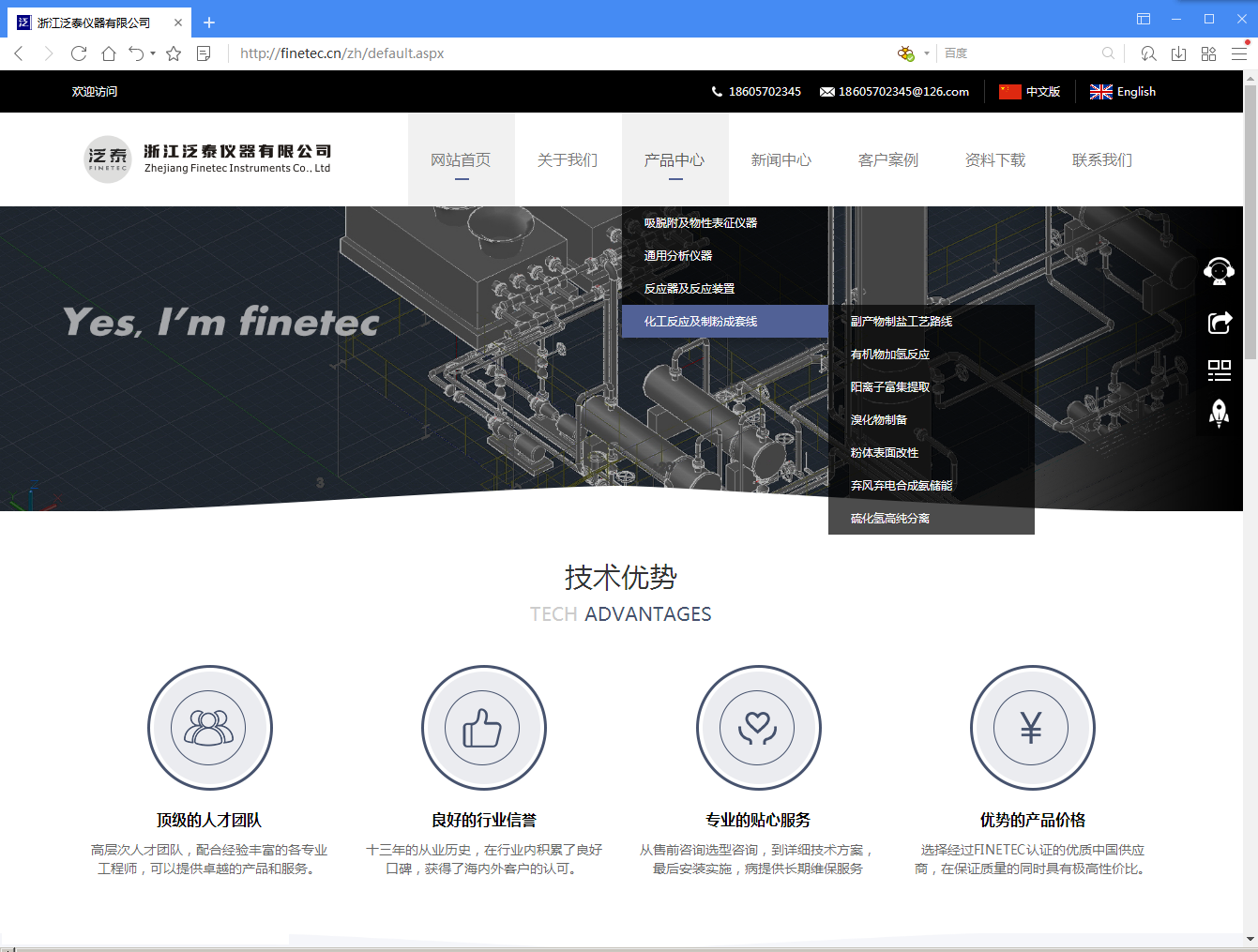
Task: Click the browser home icon
Action: 109,53
